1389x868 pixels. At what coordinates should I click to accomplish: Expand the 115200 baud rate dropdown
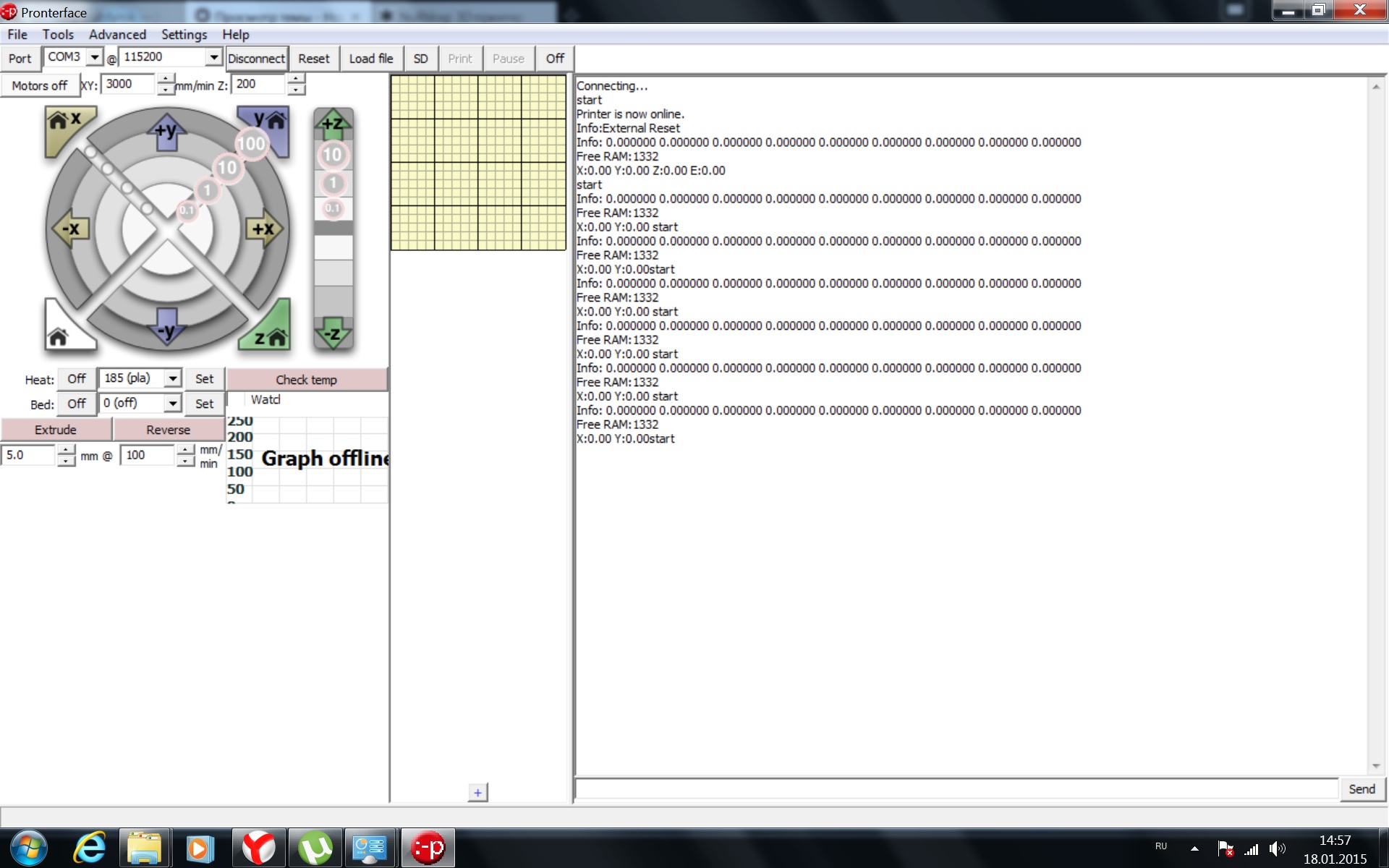click(x=213, y=57)
